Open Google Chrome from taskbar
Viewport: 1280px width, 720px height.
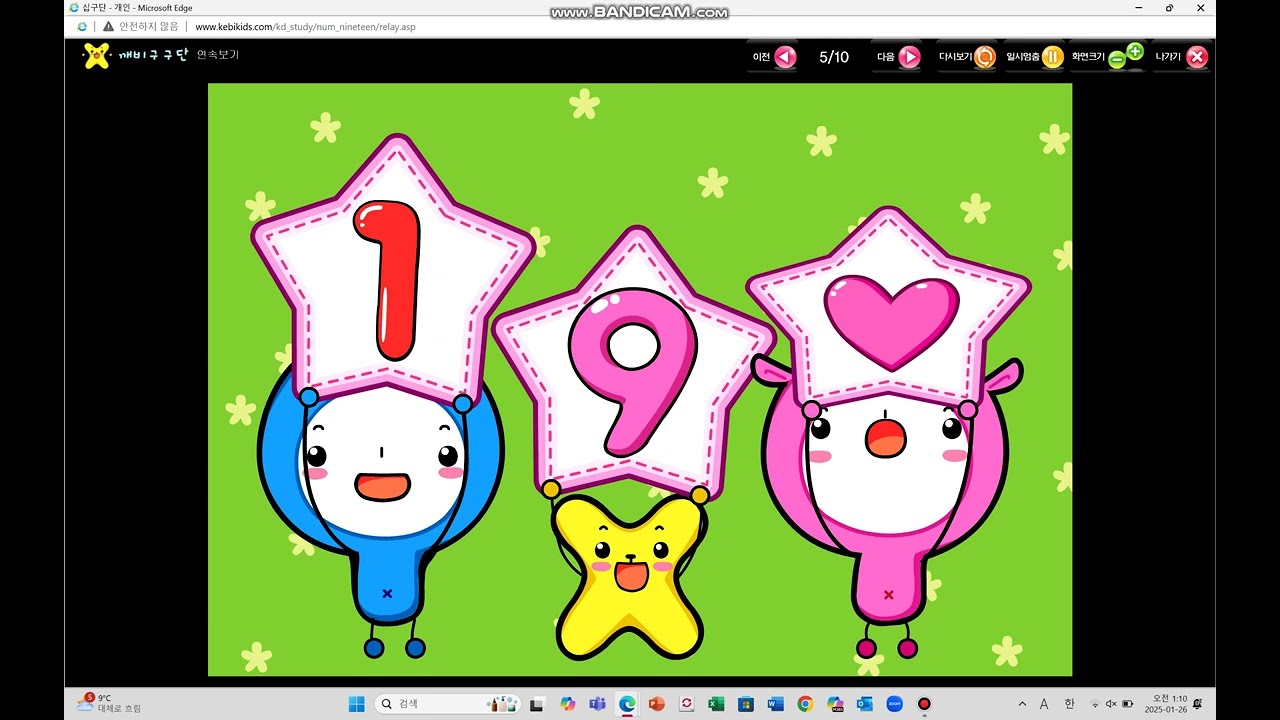805,704
